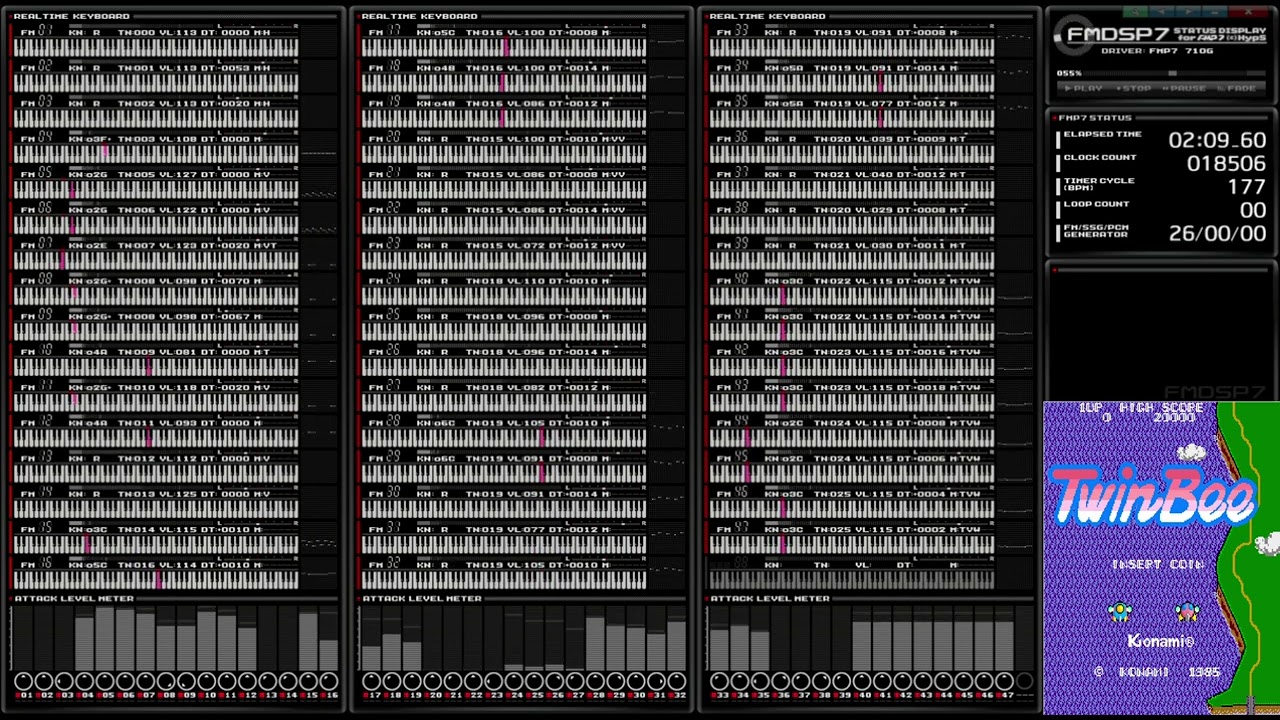This screenshot has width=1280, height=720.
Task: Click the elapsed time value 02:09.60
Action: pyautogui.click(x=1217, y=140)
